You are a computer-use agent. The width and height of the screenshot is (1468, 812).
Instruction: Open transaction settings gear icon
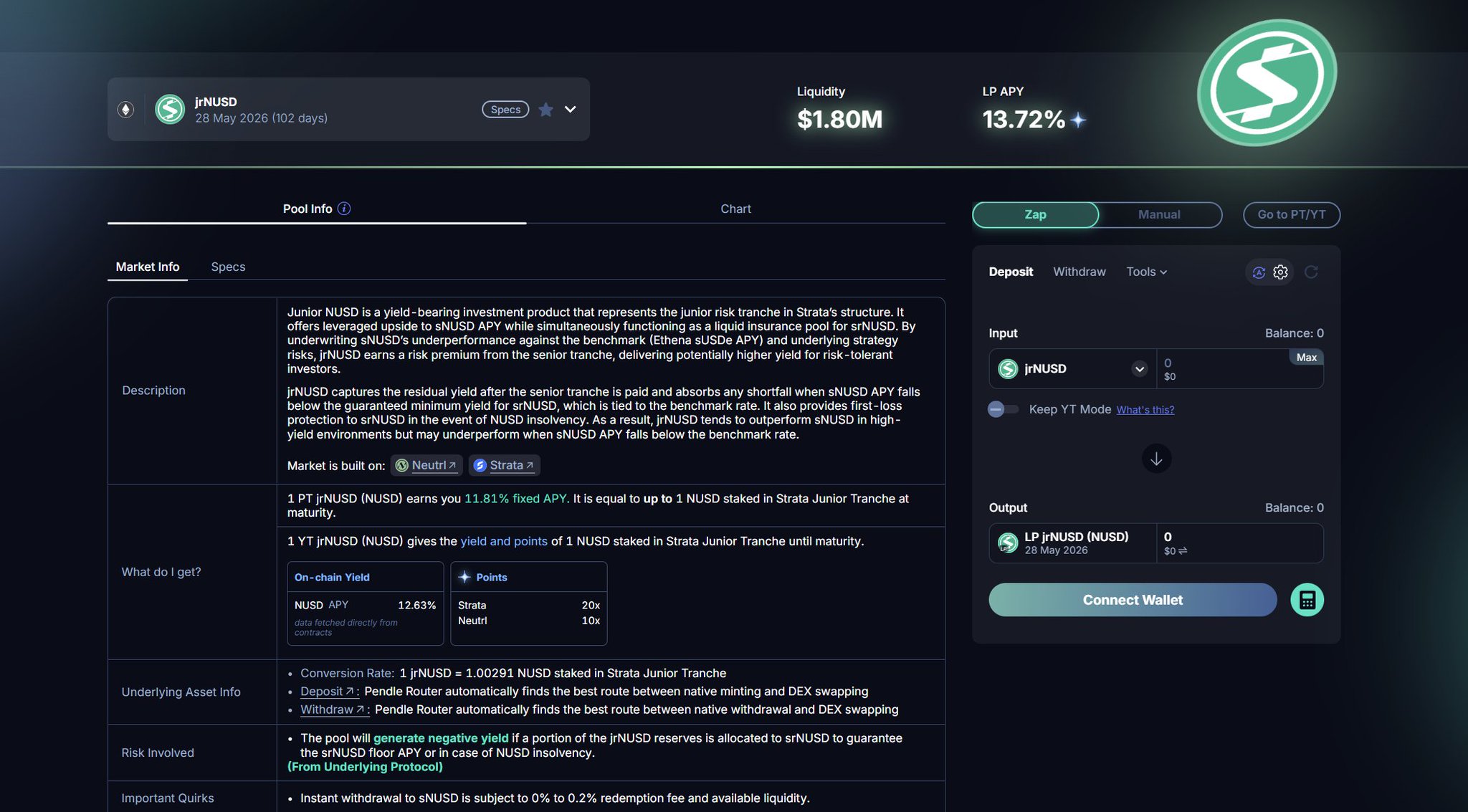(1280, 272)
